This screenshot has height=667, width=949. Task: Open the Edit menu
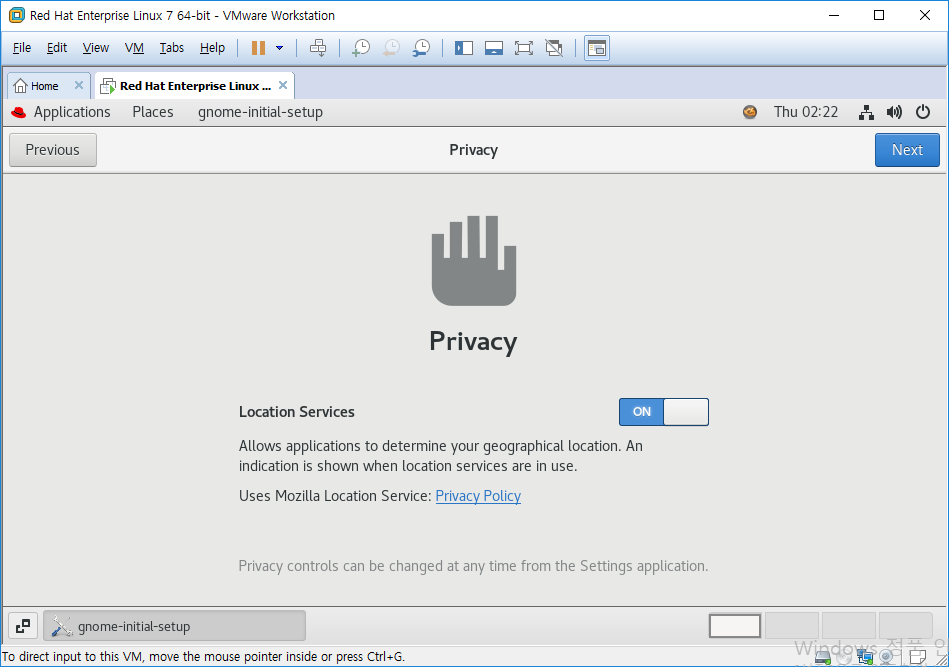[x=57, y=48]
